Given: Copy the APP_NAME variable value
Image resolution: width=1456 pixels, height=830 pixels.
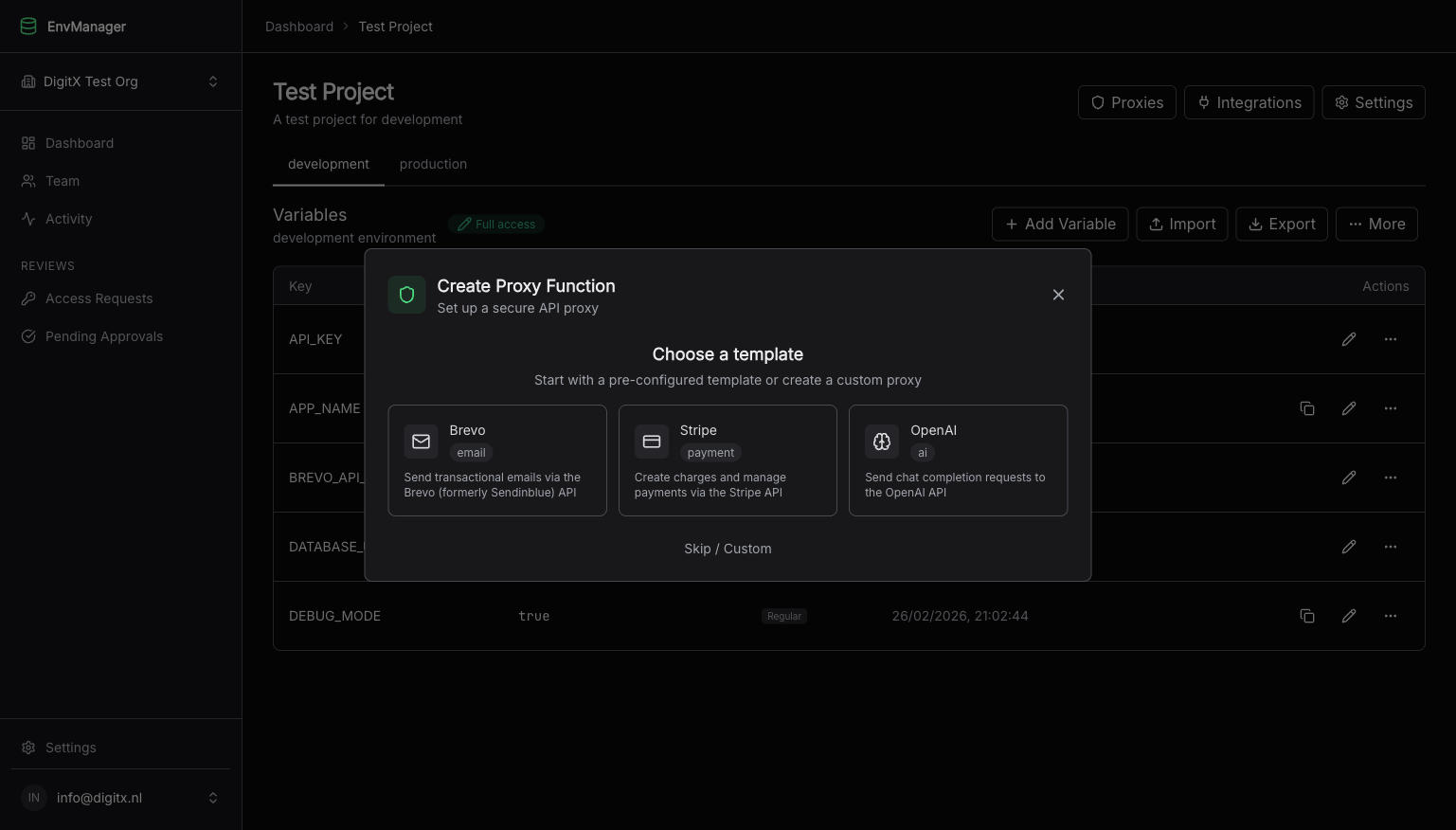Looking at the screenshot, I should point(1307,408).
